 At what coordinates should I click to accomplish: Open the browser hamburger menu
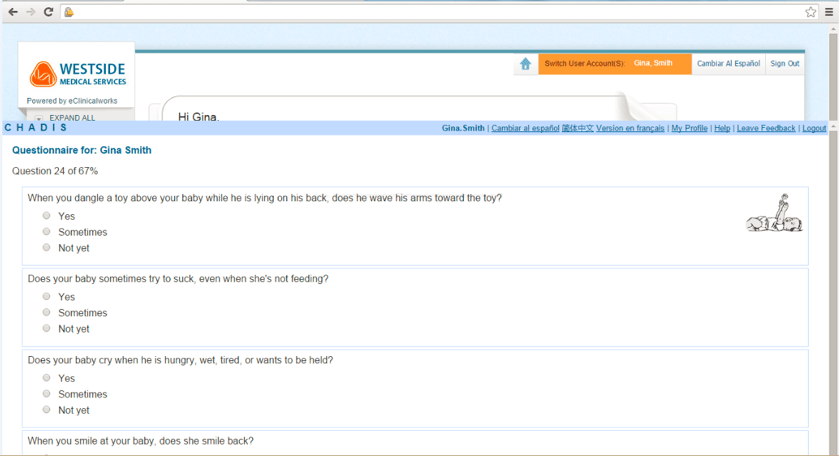pos(829,12)
